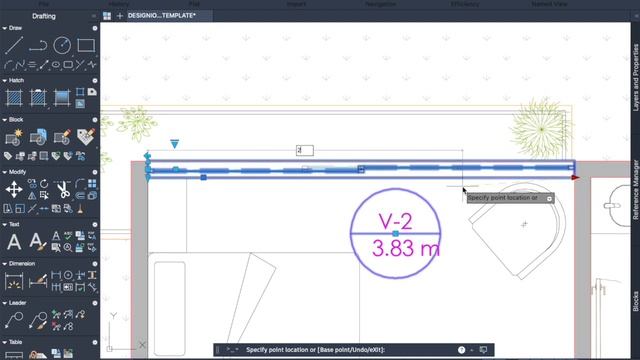Activate the Trim scissors tool

62,190
